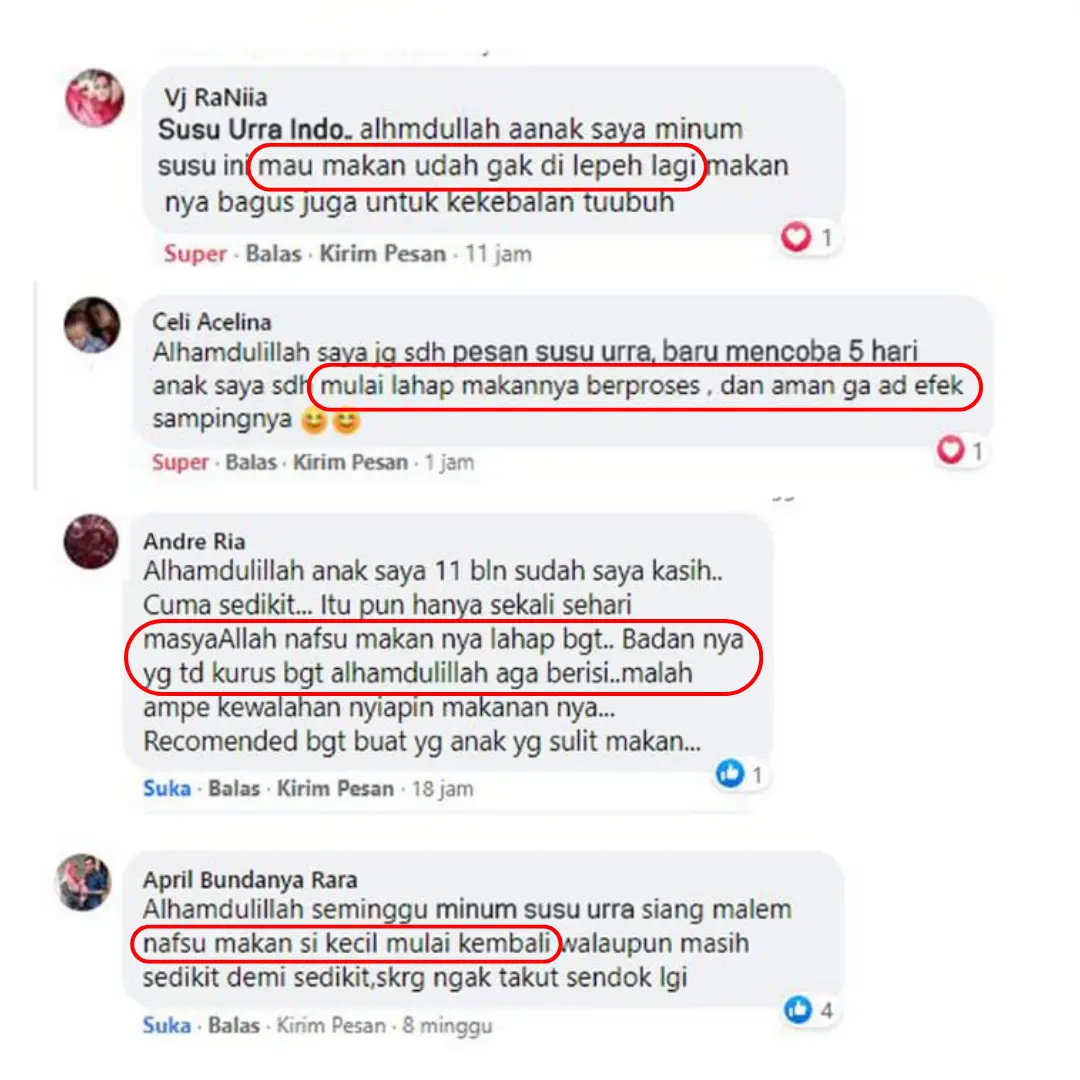
Task: Click Balas under Celi Acelina's comment
Action: tap(251, 461)
